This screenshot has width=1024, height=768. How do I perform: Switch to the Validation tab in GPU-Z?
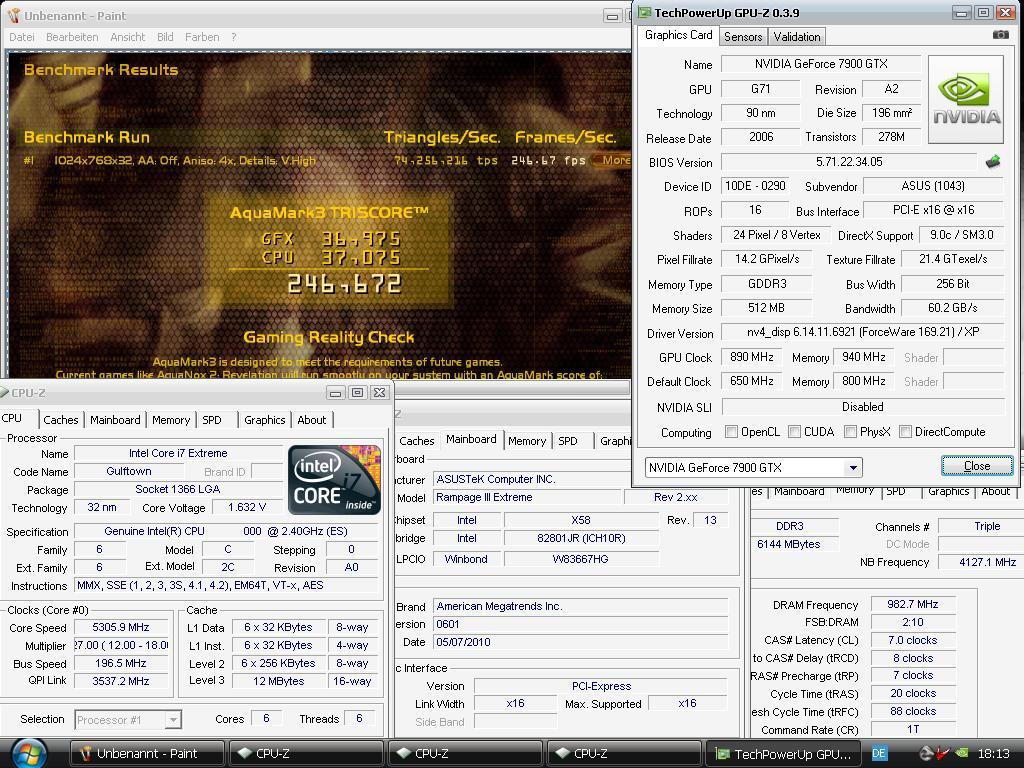coord(797,37)
